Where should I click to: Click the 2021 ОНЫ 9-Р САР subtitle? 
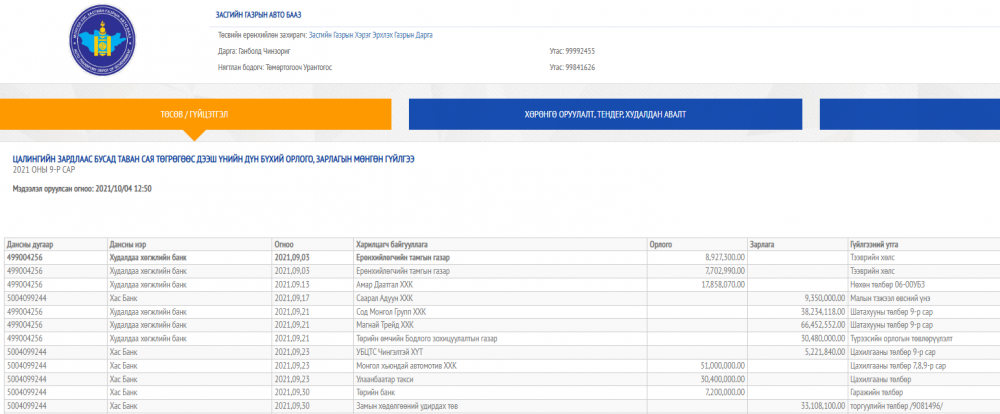(44, 170)
